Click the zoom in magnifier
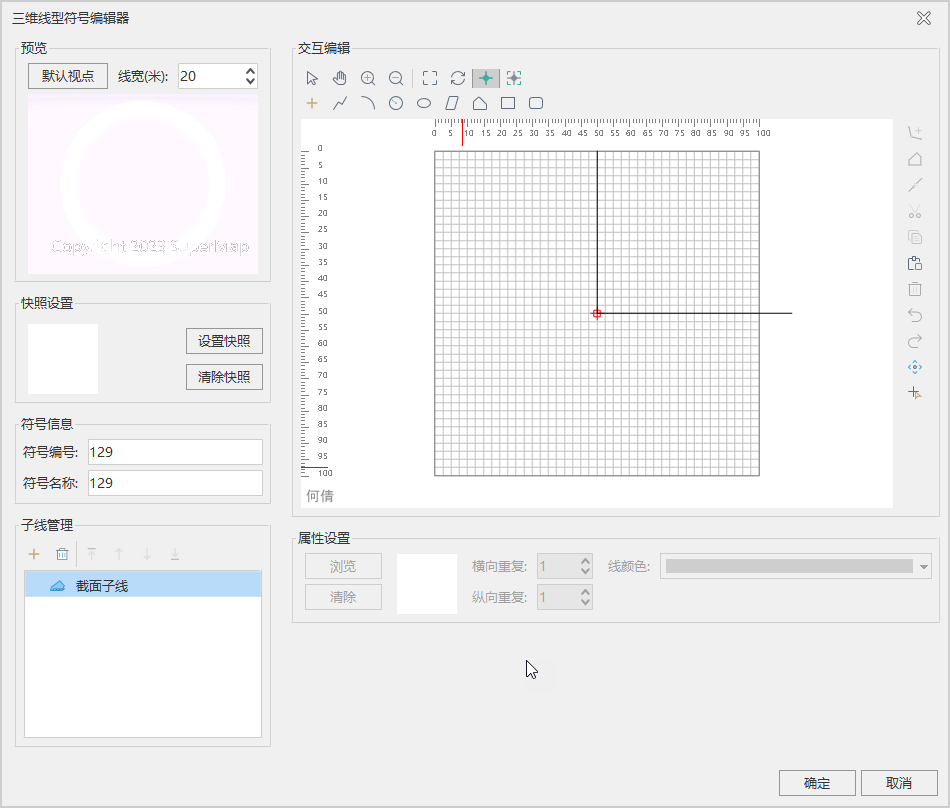The width and height of the screenshot is (950, 808). pyautogui.click(x=368, y=78)
